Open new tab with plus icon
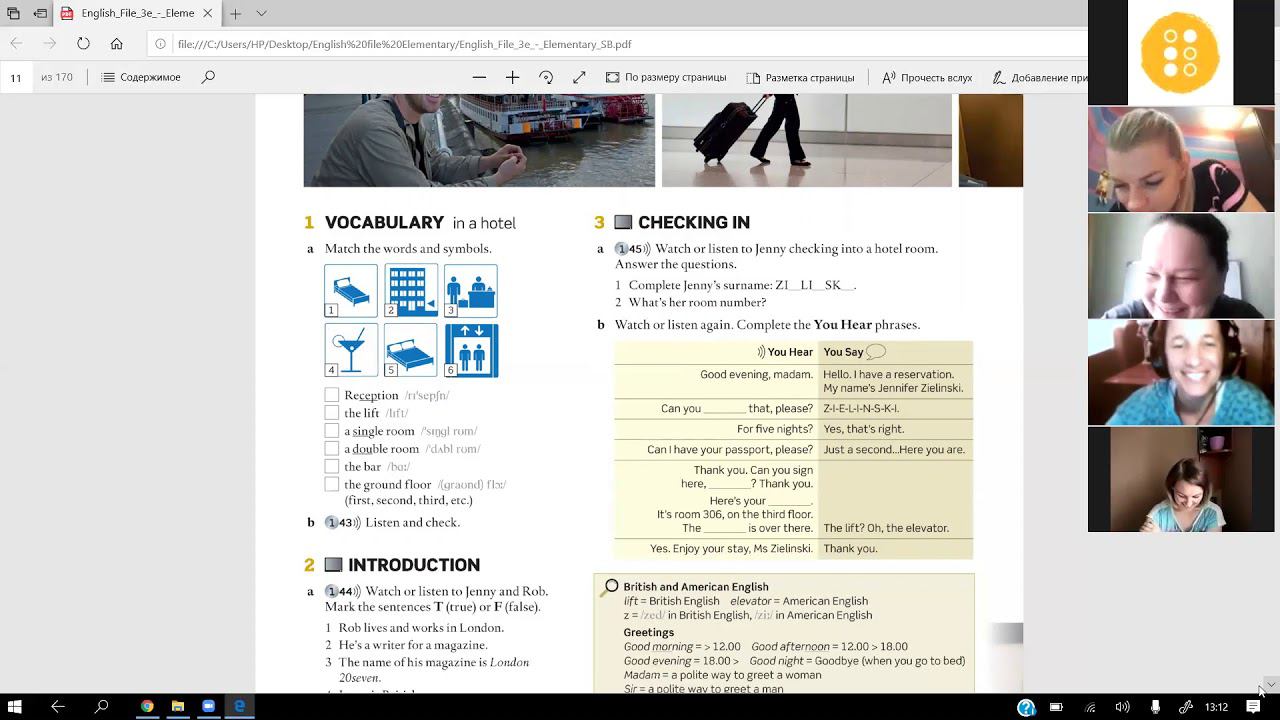Viewport: 1280px width, 720px height. pos(235,14)
